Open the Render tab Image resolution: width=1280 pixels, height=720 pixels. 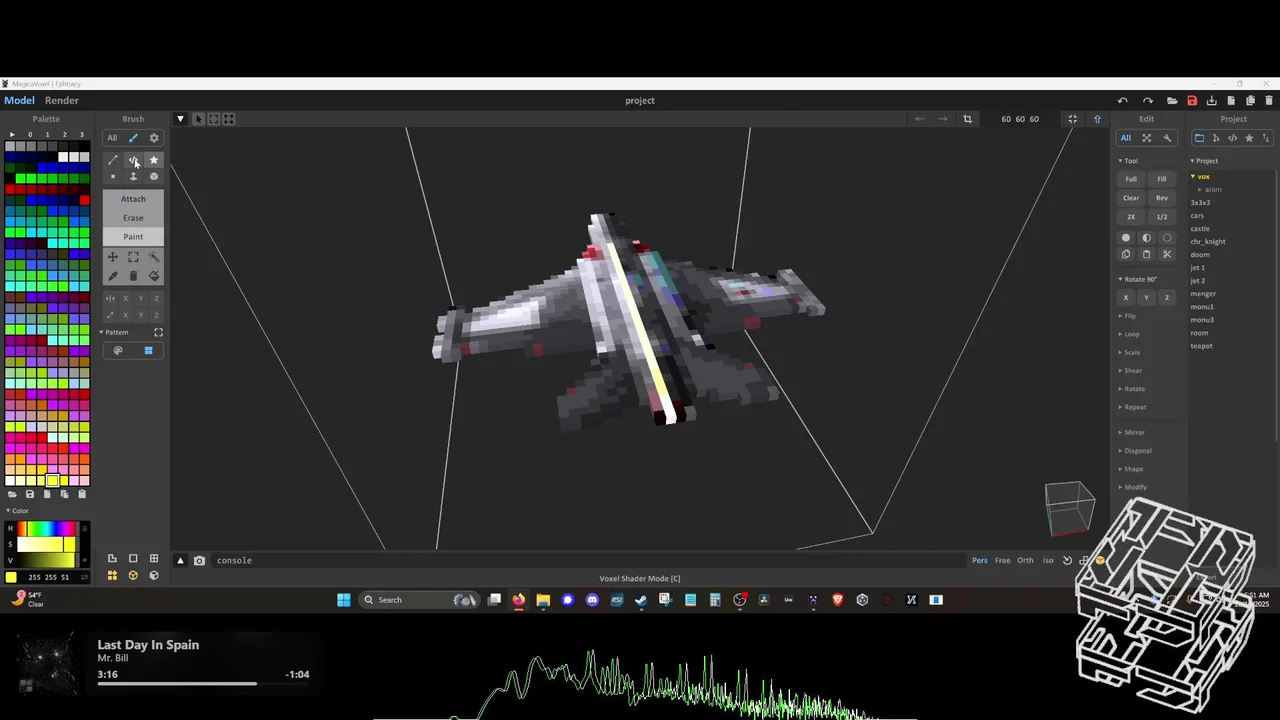[x=62, y=100]
